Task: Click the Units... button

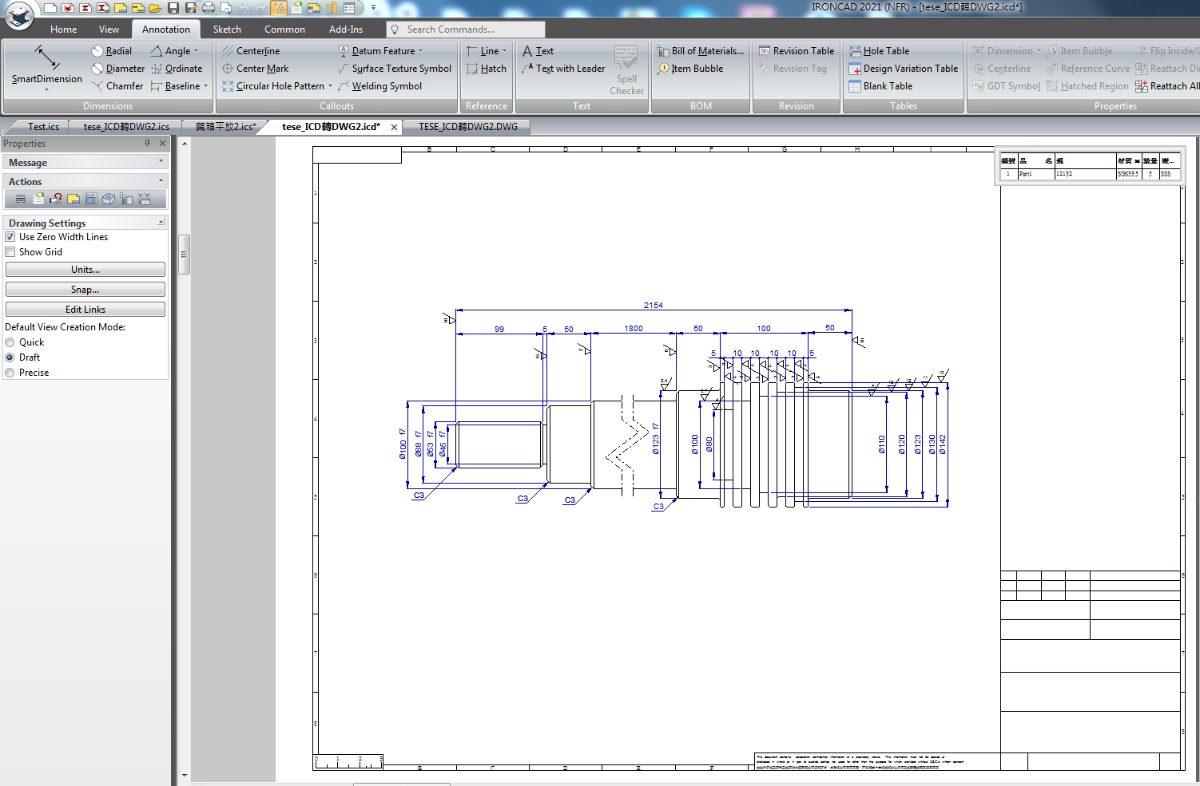Action: [x=85, y=270]
